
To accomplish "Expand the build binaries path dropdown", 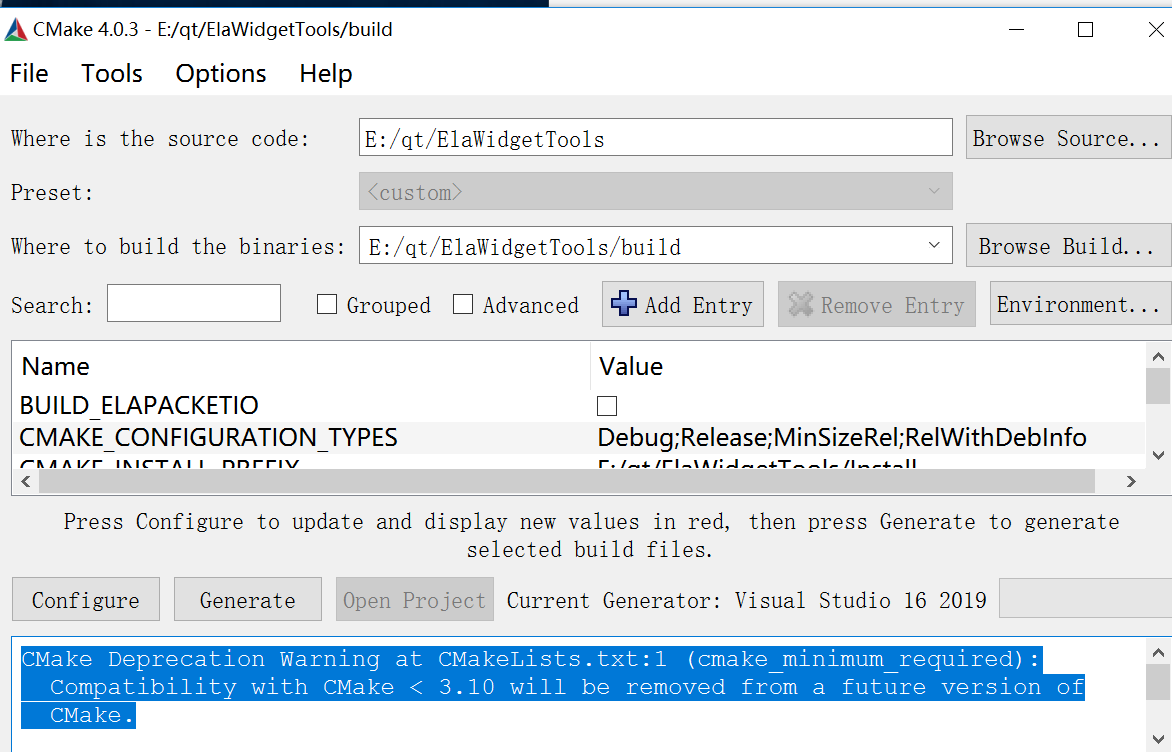I will tap(934, 245).
